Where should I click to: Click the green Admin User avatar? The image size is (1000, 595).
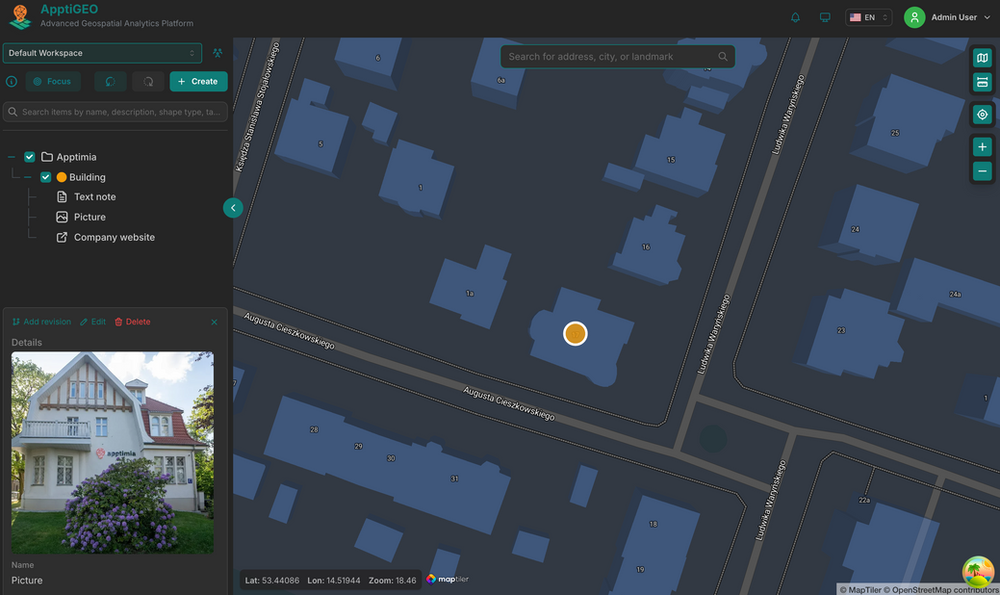click(x=914, y=17)
